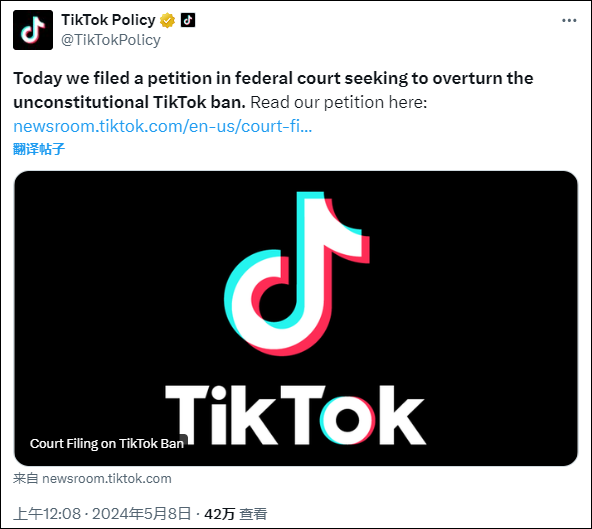Screen dimensions: 592x529
Task: Click 翻译帖子 to translate the post
Action: click(39, 149)
